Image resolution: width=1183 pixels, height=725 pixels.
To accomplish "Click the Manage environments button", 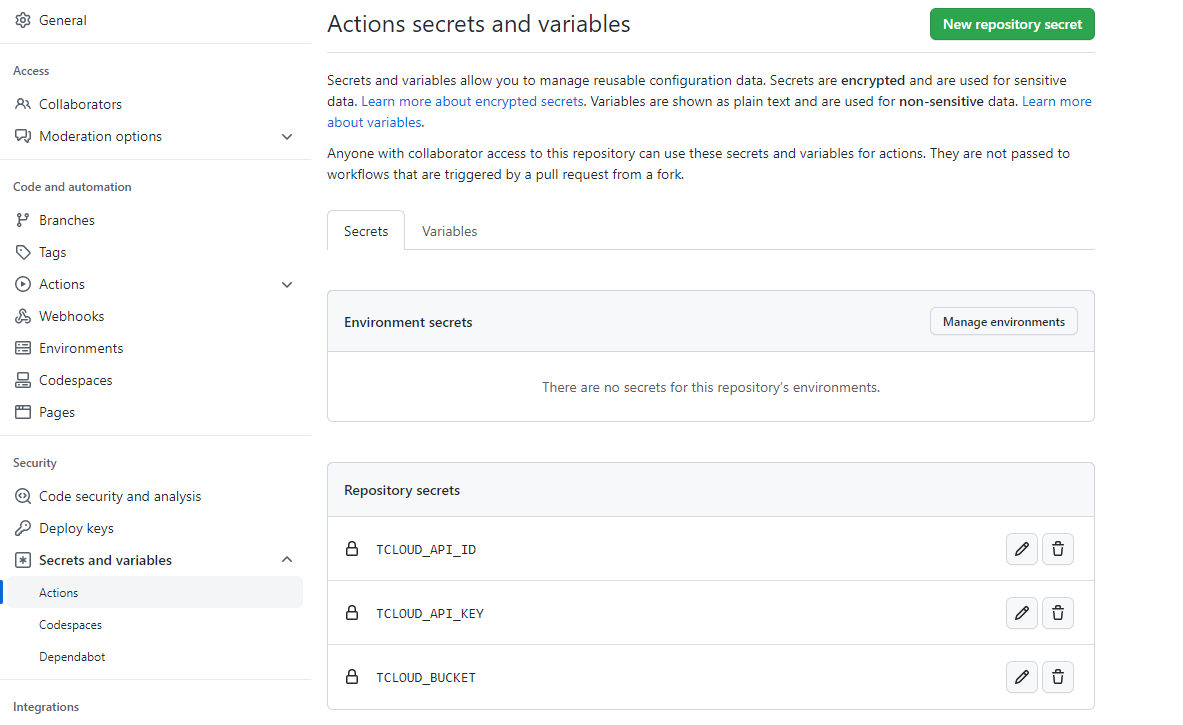I will click(1003, 322).
